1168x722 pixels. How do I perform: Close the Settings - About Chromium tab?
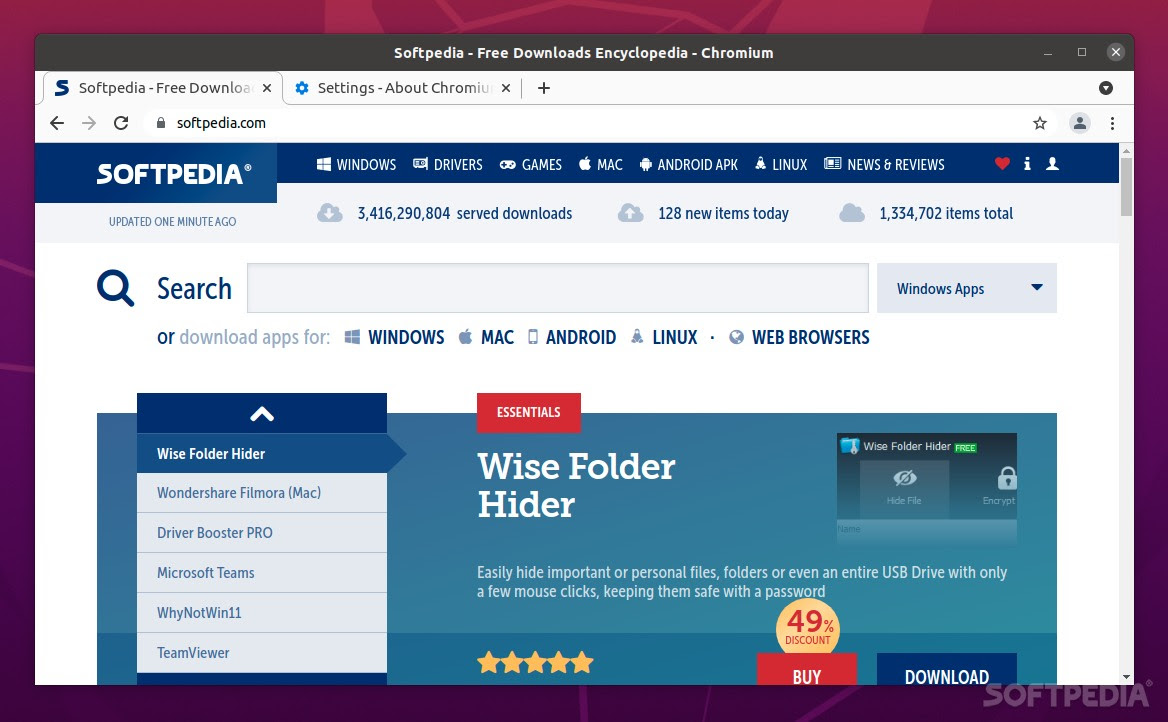[506, 88]
